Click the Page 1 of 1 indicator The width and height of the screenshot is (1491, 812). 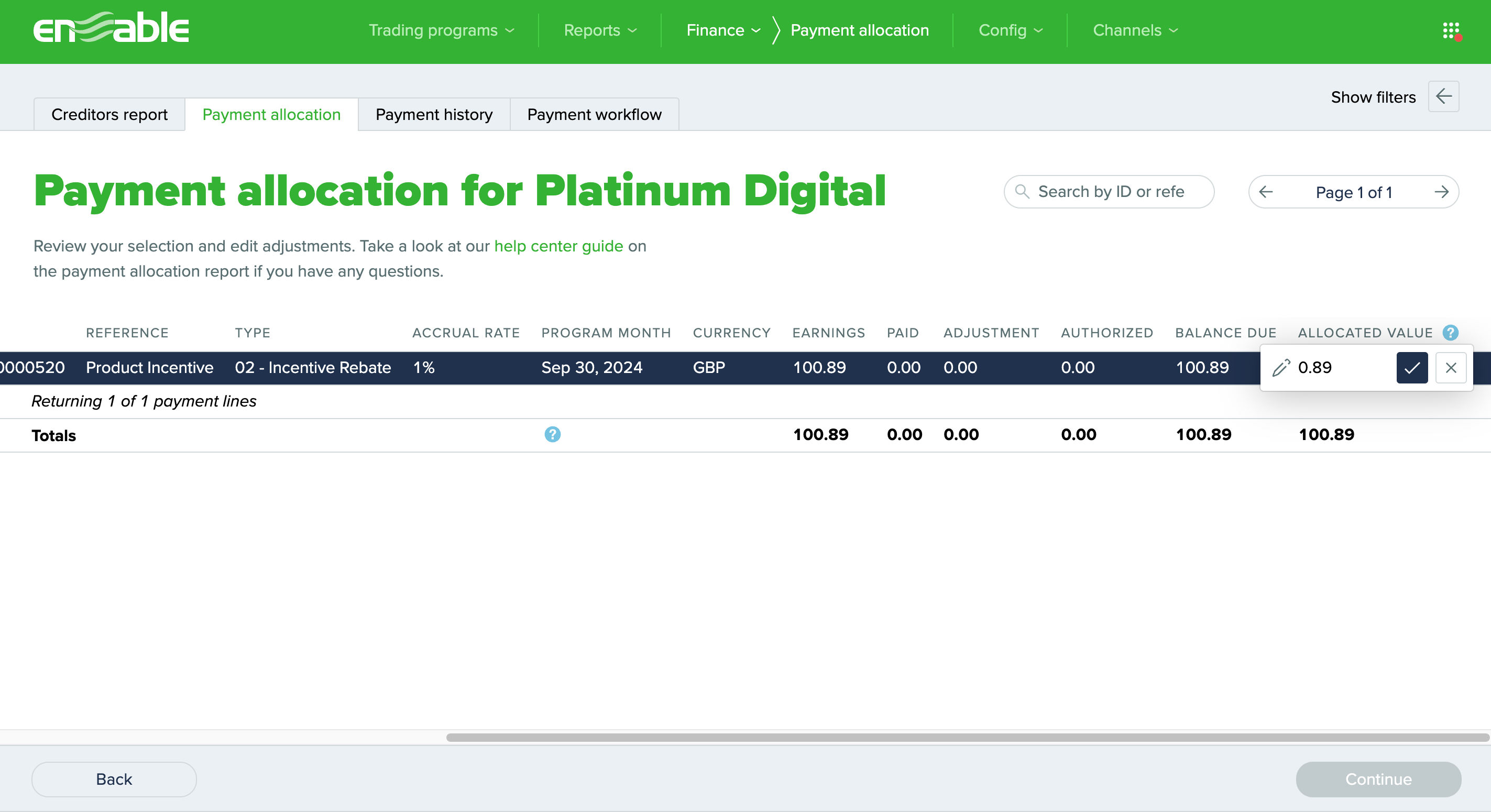coord(1353,192)
